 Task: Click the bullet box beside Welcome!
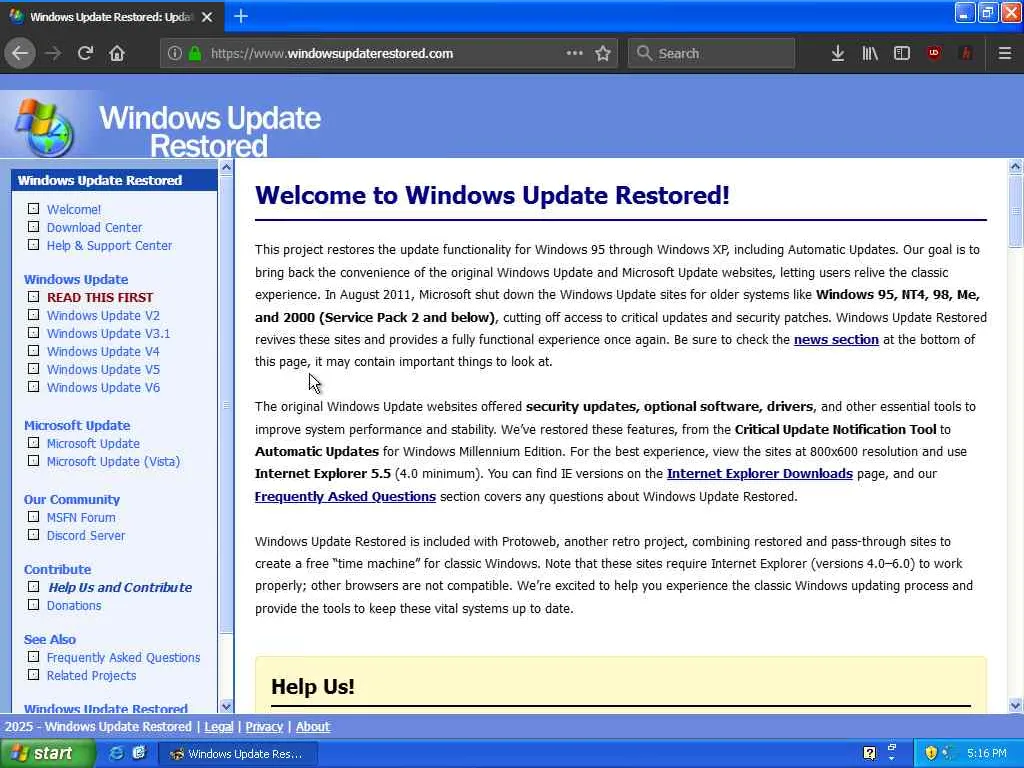coord(33,209)
